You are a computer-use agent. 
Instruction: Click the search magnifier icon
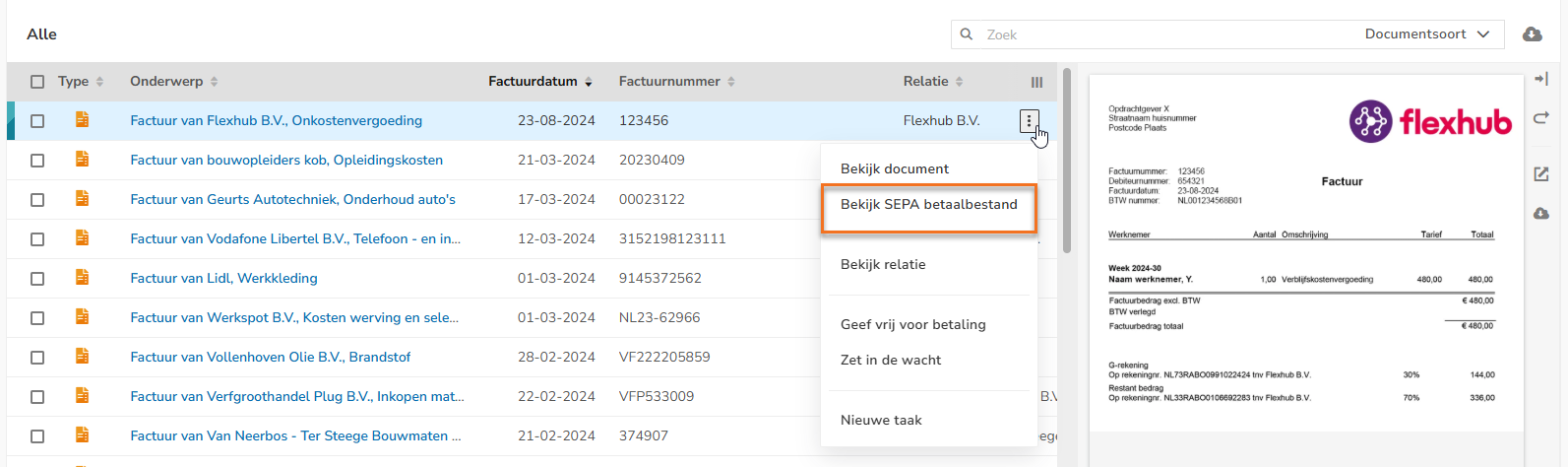(967, 34)
